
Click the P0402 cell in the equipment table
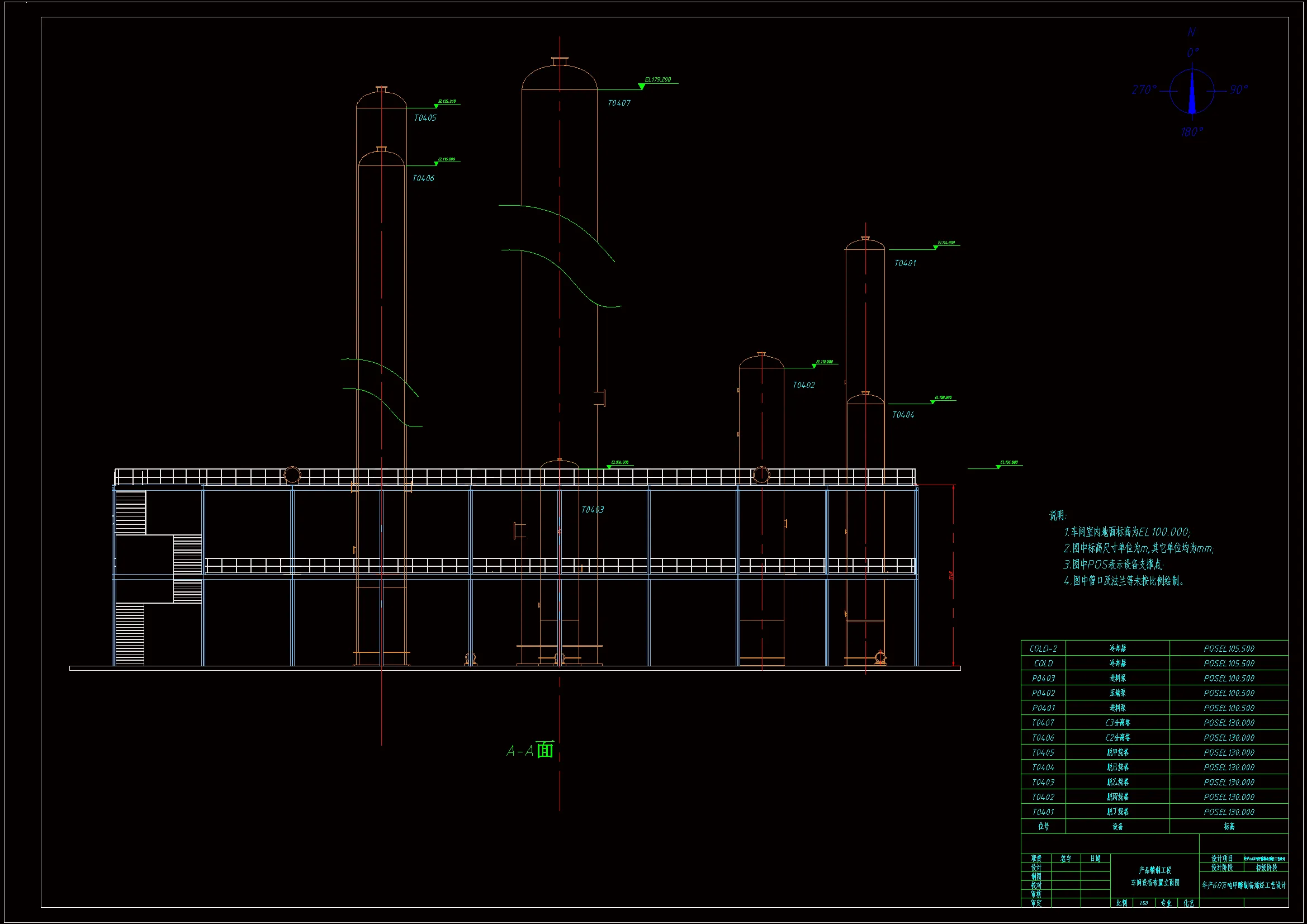(1043, 693)
